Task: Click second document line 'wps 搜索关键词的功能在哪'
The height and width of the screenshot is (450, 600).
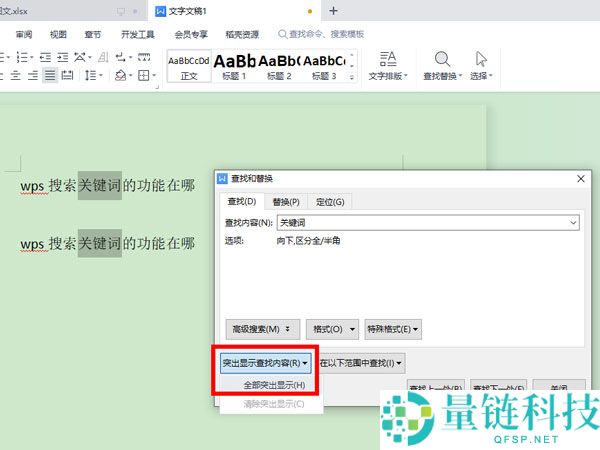Action: click(108, 244)
